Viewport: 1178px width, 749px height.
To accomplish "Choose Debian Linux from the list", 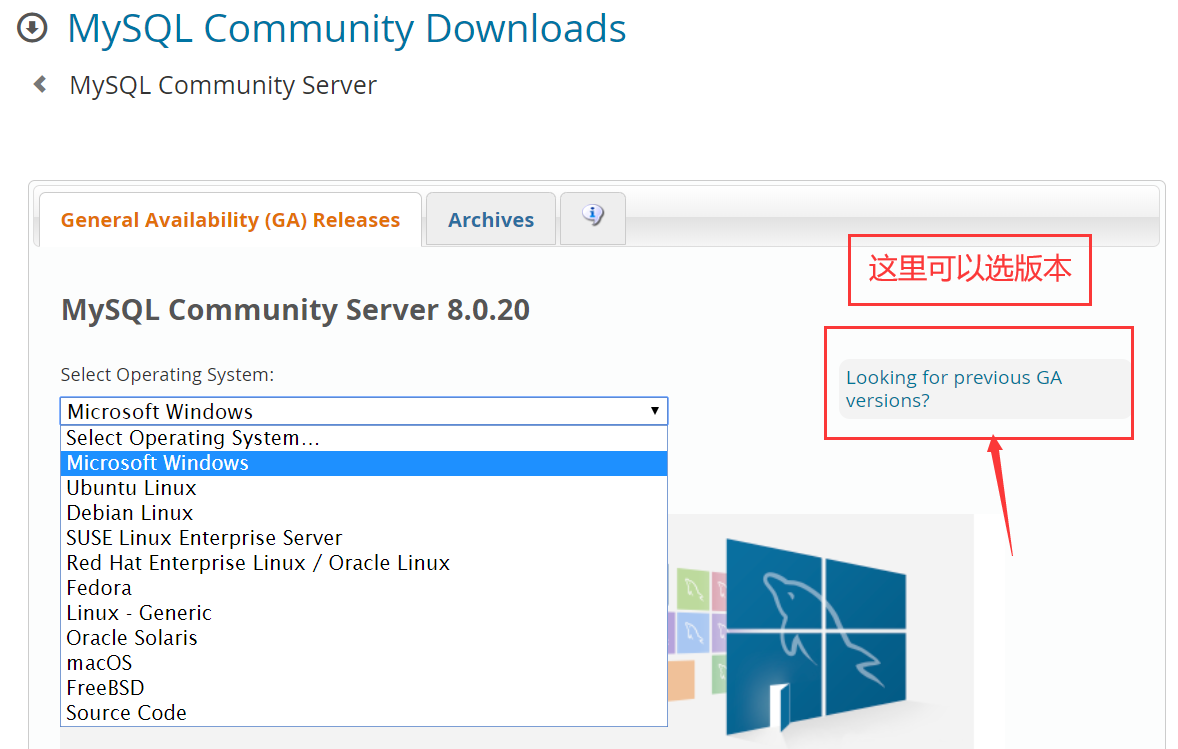I will click(x=364, y=513).
